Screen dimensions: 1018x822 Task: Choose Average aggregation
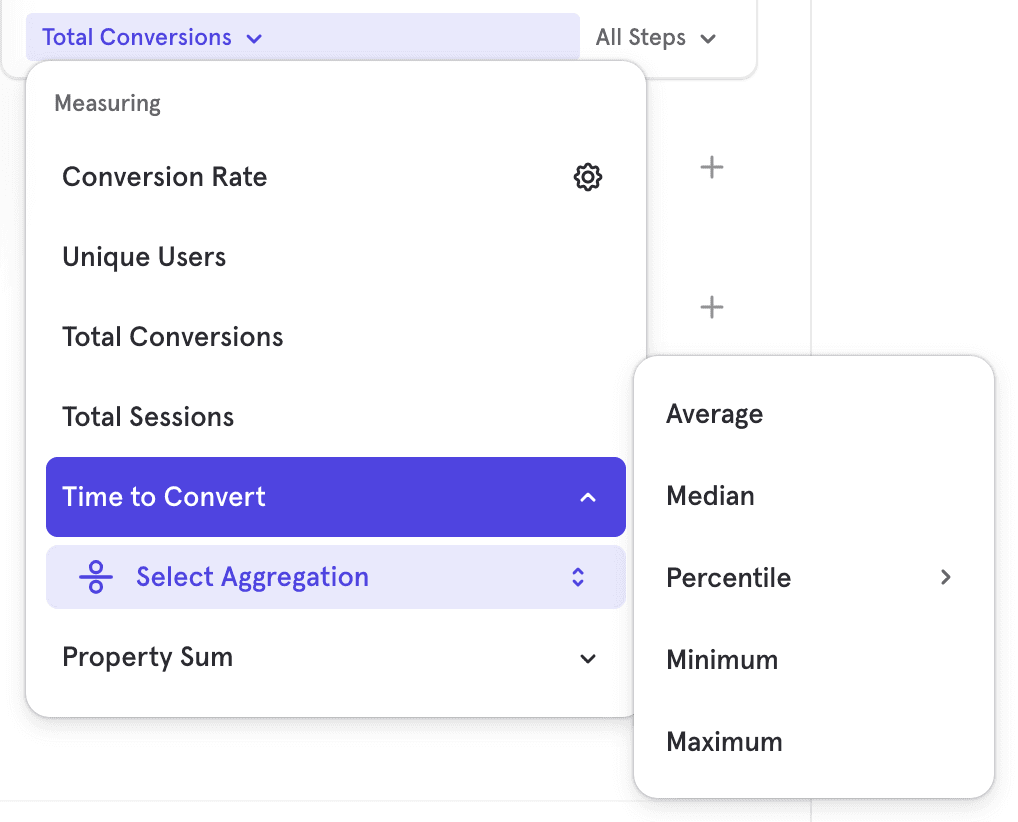(x=714, y=415)
